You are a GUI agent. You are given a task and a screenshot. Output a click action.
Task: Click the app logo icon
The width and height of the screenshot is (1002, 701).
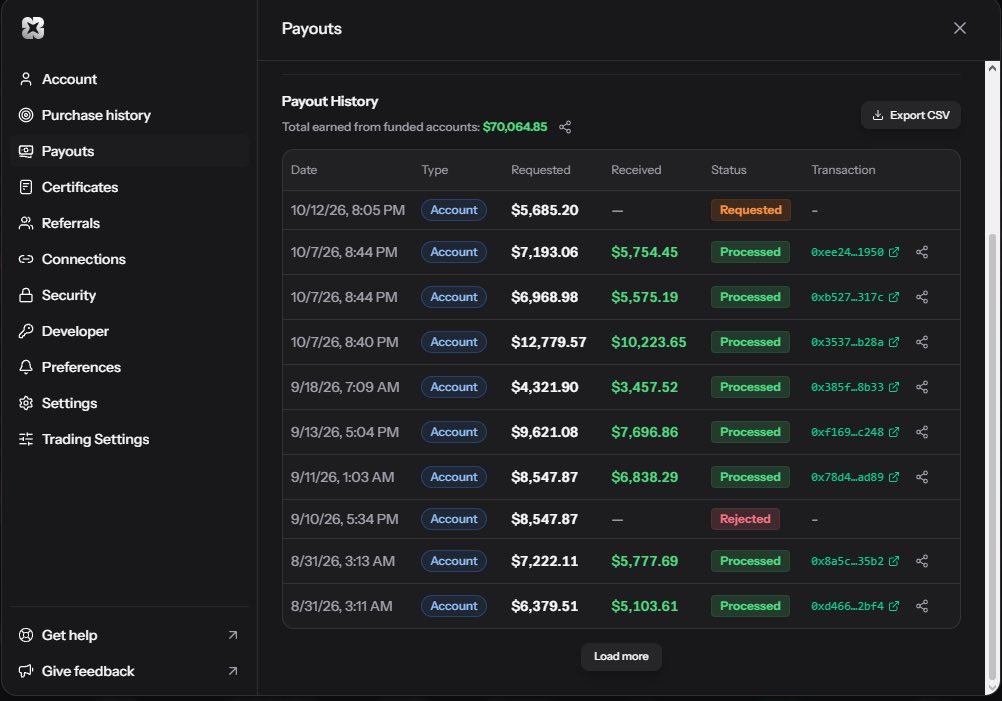point(33,28)
